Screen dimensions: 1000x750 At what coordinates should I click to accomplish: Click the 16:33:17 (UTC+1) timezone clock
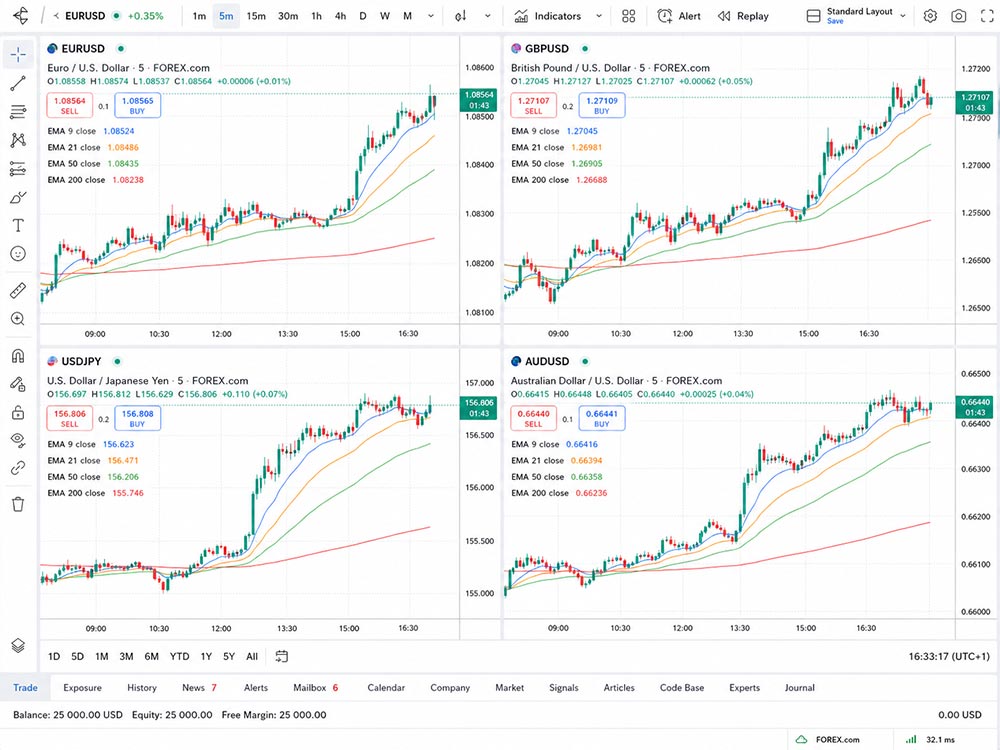coord(949,656)
